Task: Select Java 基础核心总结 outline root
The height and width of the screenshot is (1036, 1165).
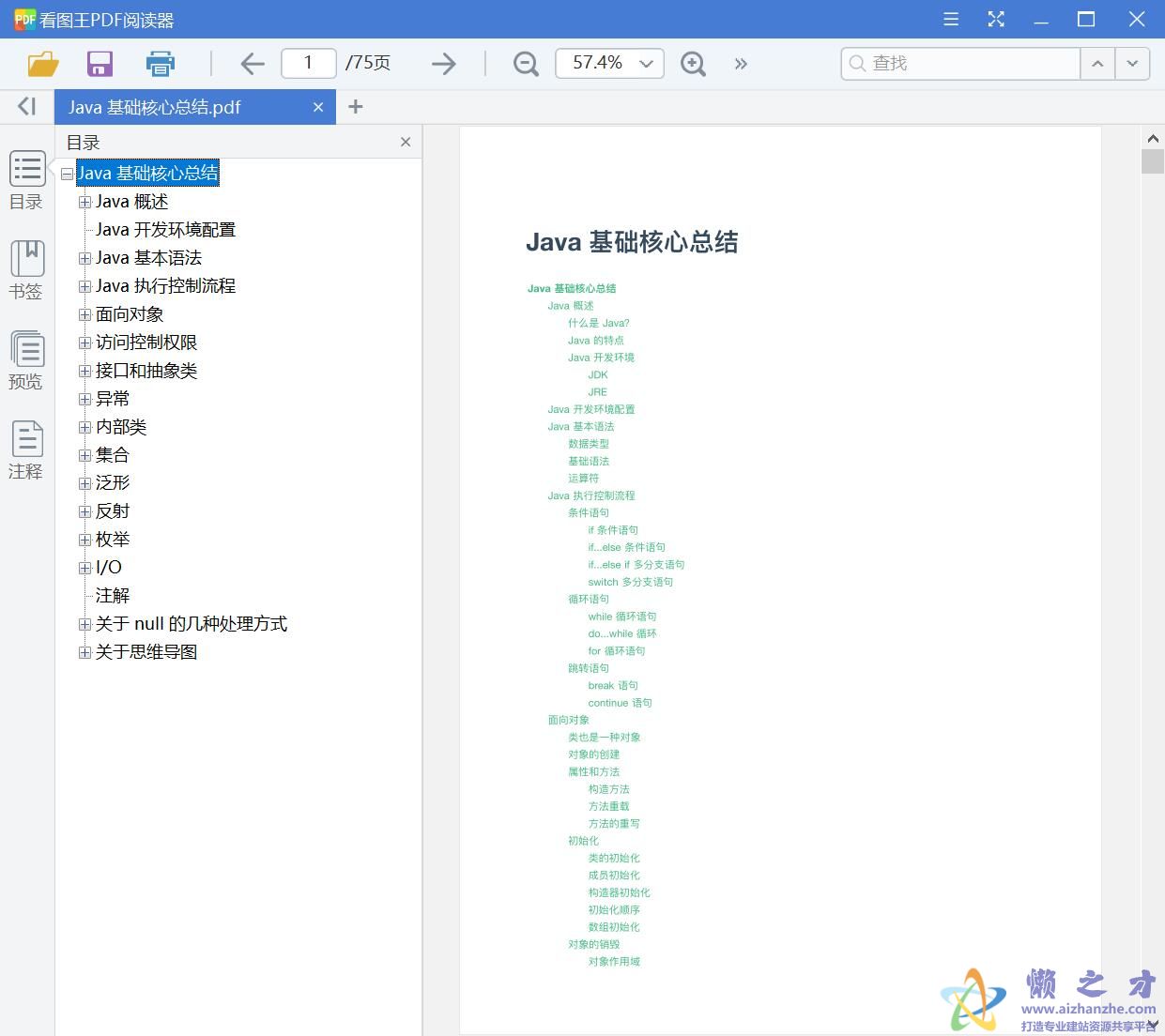Action: pos(147,174)
